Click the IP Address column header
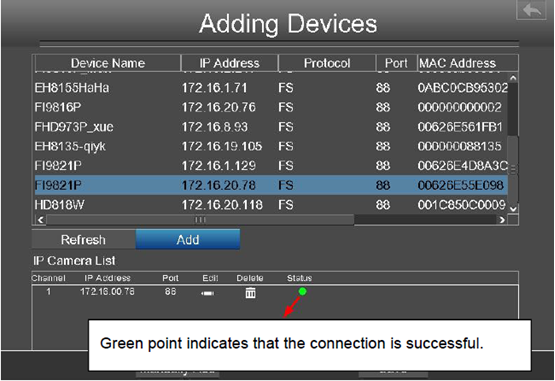555x381 pixels. coord(230,63)
